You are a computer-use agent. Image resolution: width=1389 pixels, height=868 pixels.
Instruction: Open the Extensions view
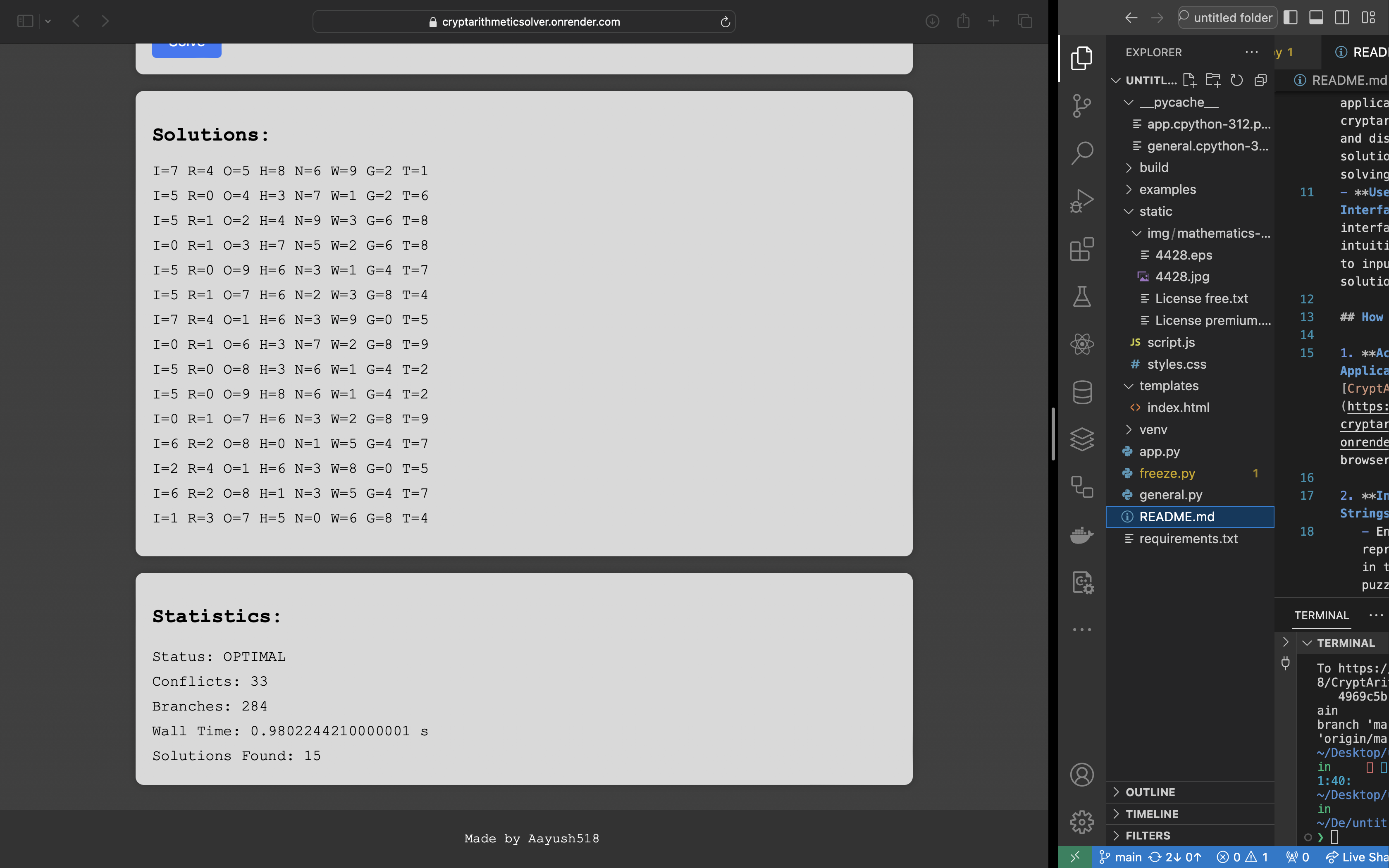coord(1081,248)
